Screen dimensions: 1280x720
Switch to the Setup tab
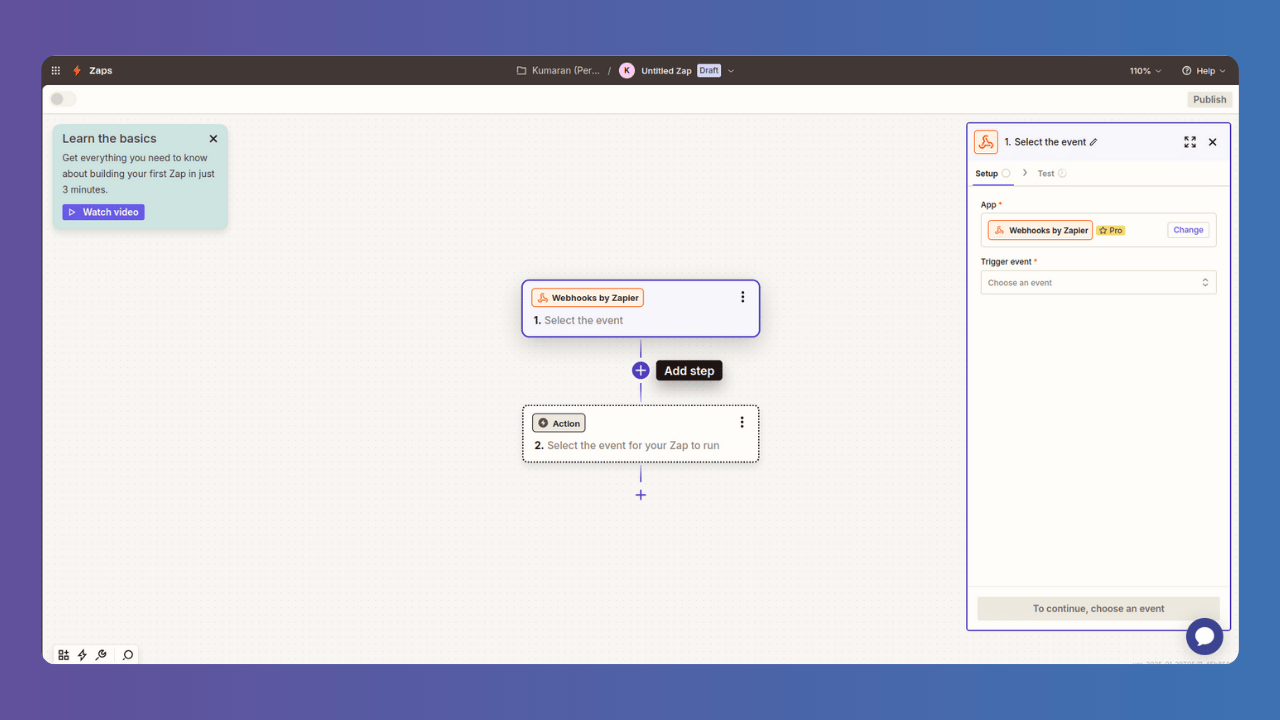click(992, 174)
